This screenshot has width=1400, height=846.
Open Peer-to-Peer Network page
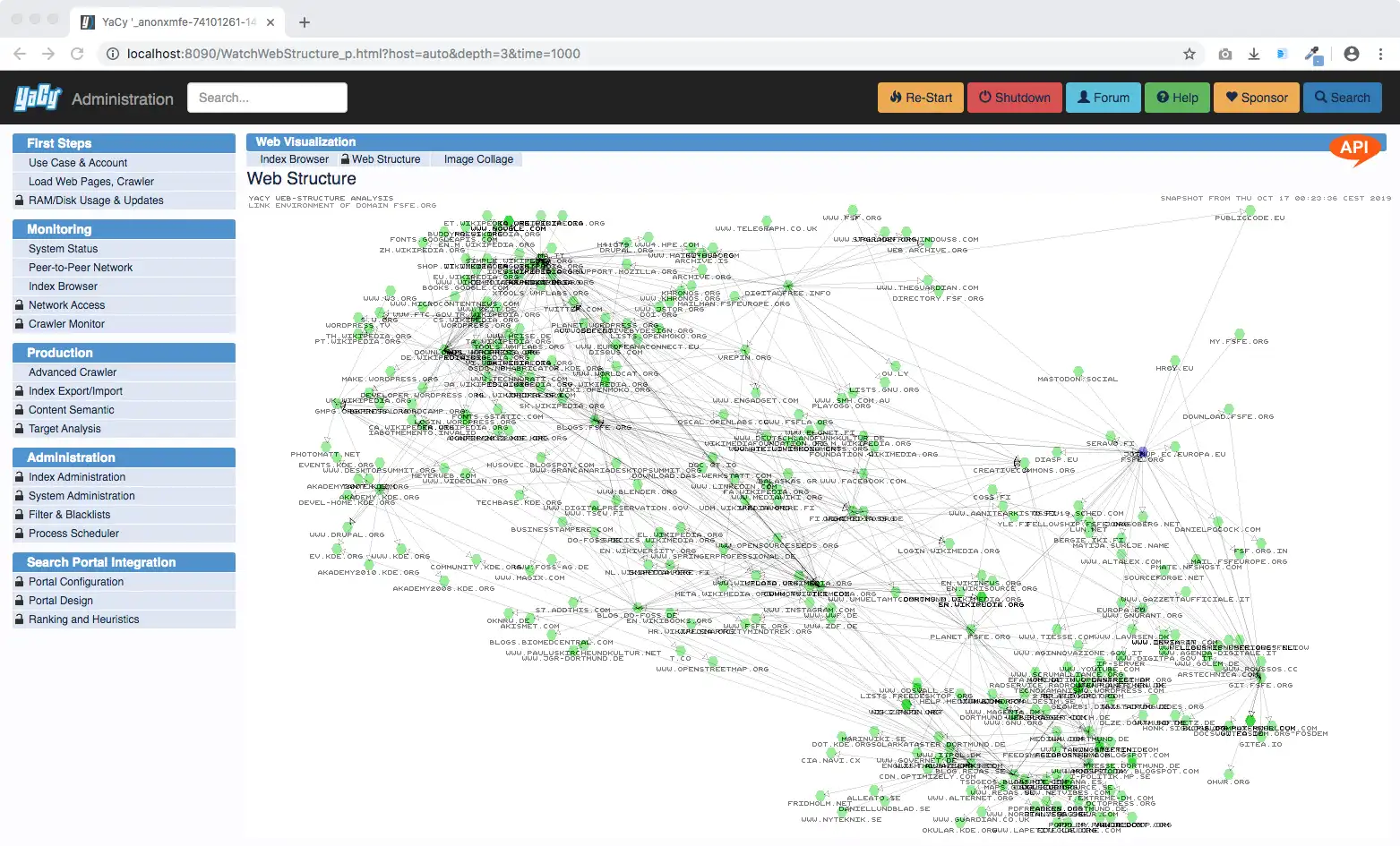(125, 268)
